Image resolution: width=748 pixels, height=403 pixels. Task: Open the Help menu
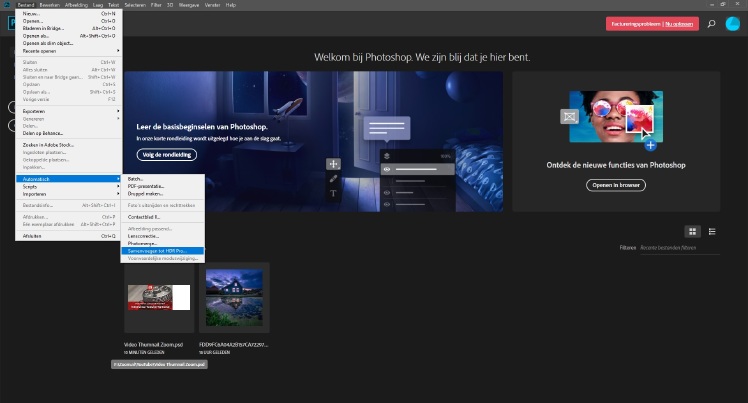coord(231,5)
